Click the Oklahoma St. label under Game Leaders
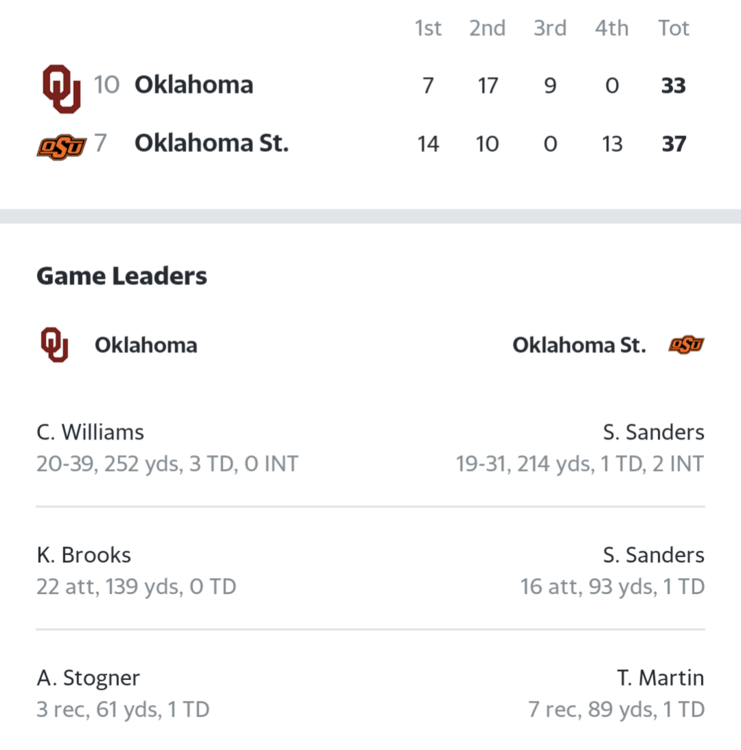Image resolution: width=741 pixels, height=750 pixels. (579, 345)
